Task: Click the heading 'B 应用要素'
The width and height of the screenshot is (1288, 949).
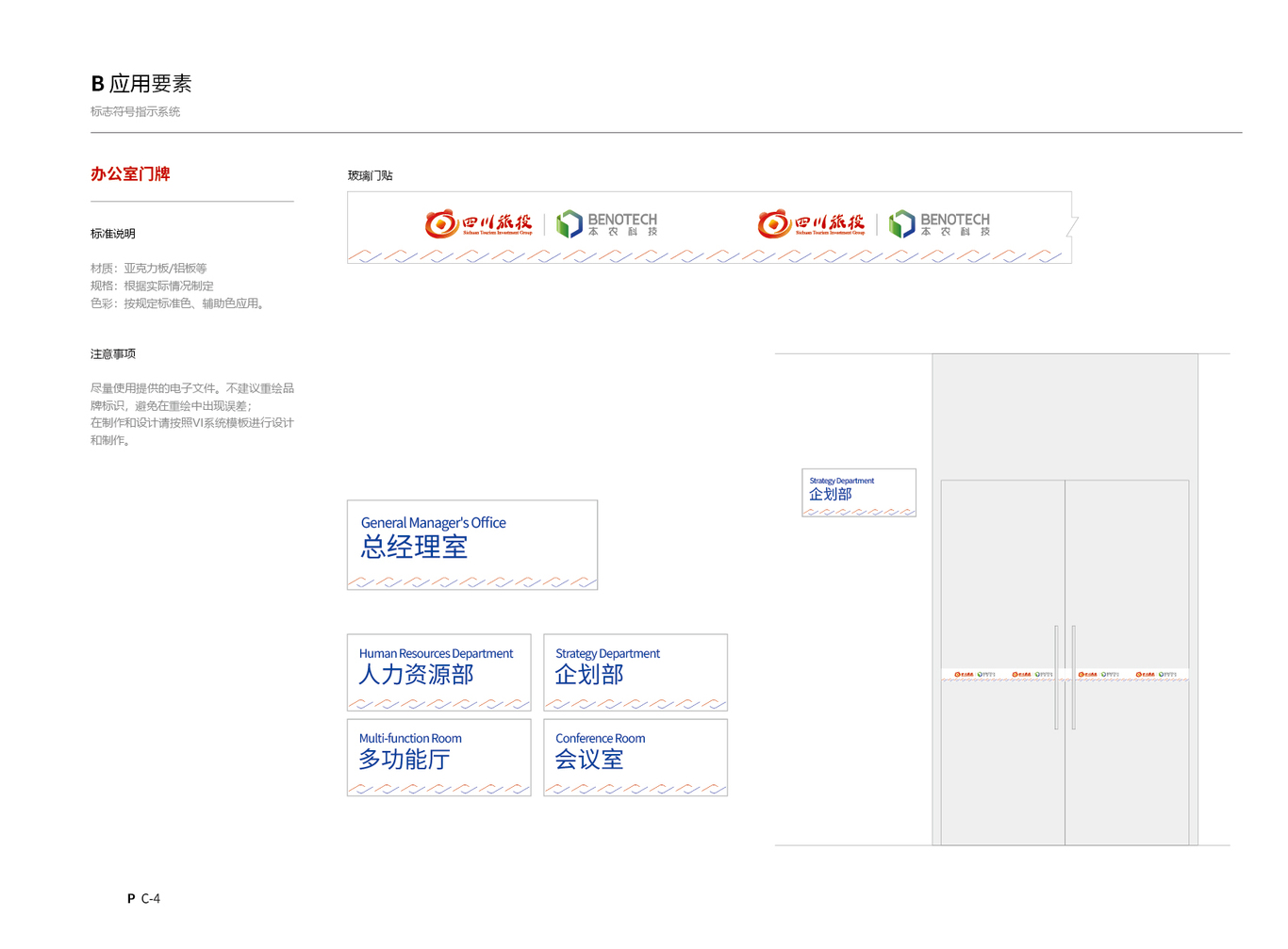Action: pos(141,84)
